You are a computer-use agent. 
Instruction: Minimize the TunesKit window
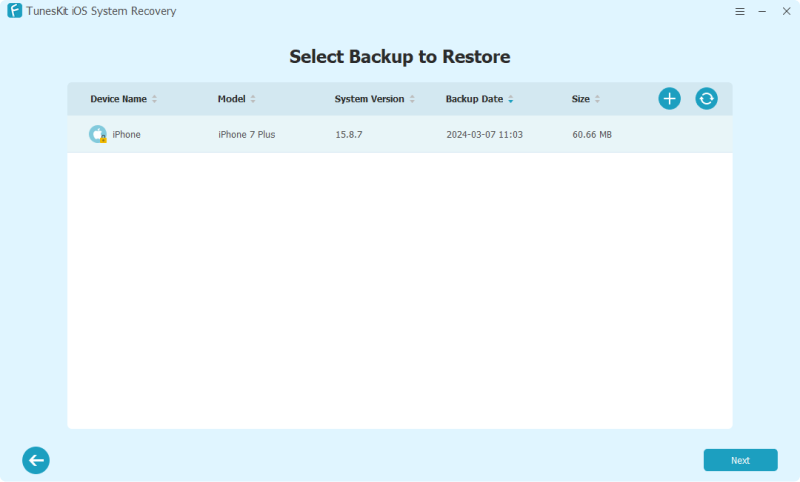coord(762,11)
